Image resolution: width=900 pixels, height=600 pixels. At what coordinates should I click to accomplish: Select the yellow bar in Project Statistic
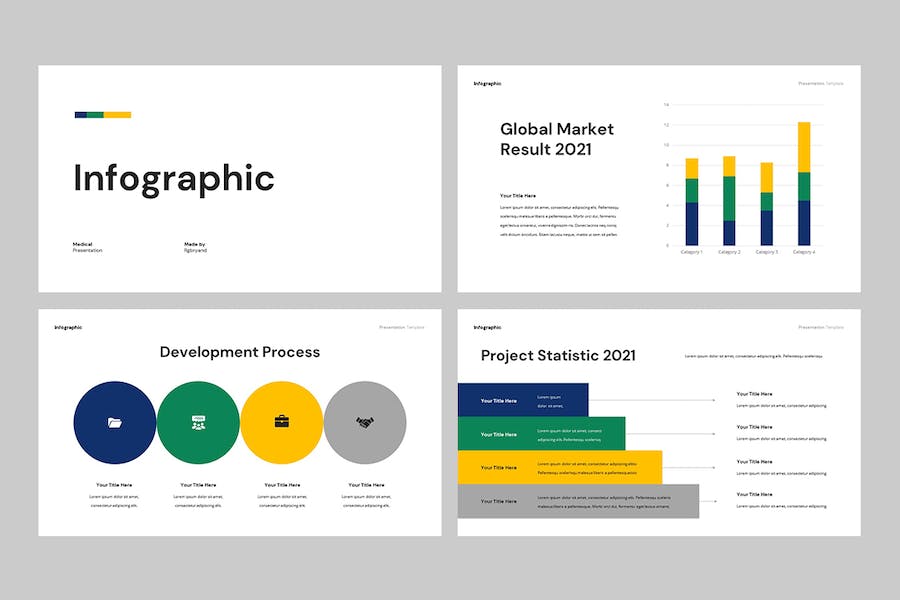[x=560, y=467]
